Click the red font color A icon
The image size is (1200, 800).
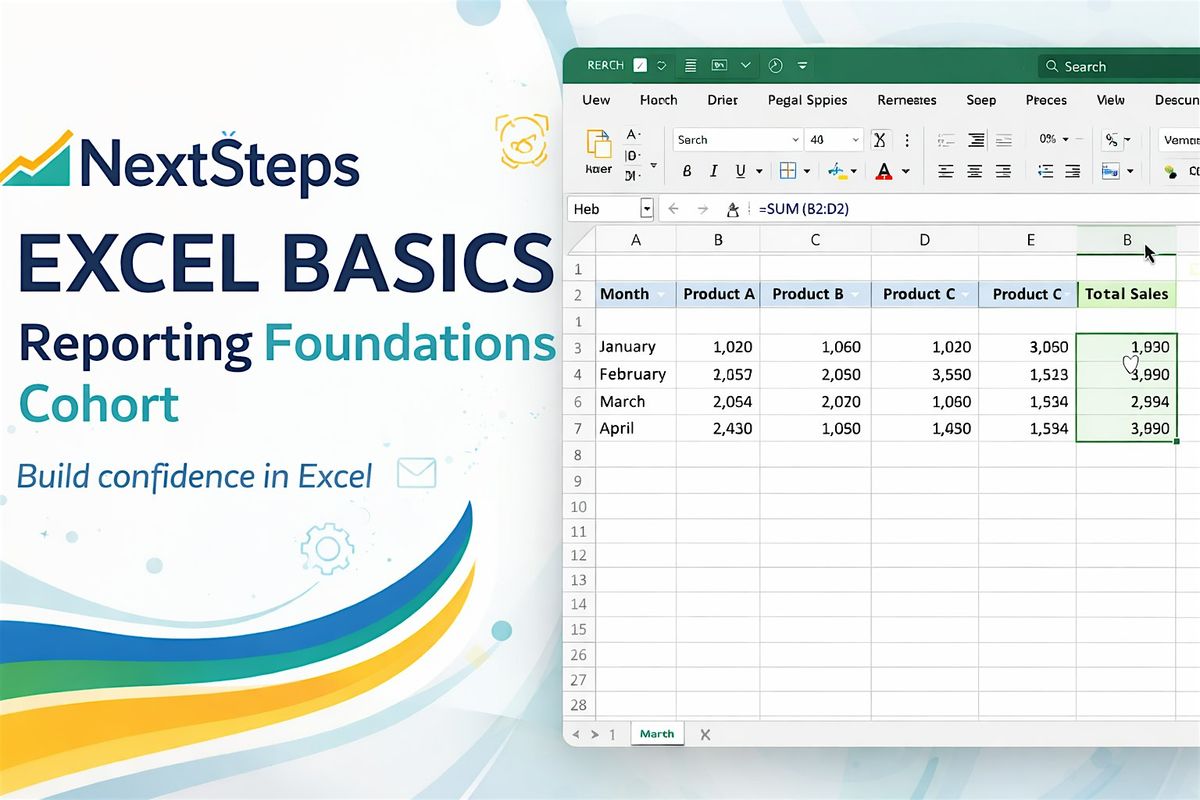(883, 171)
